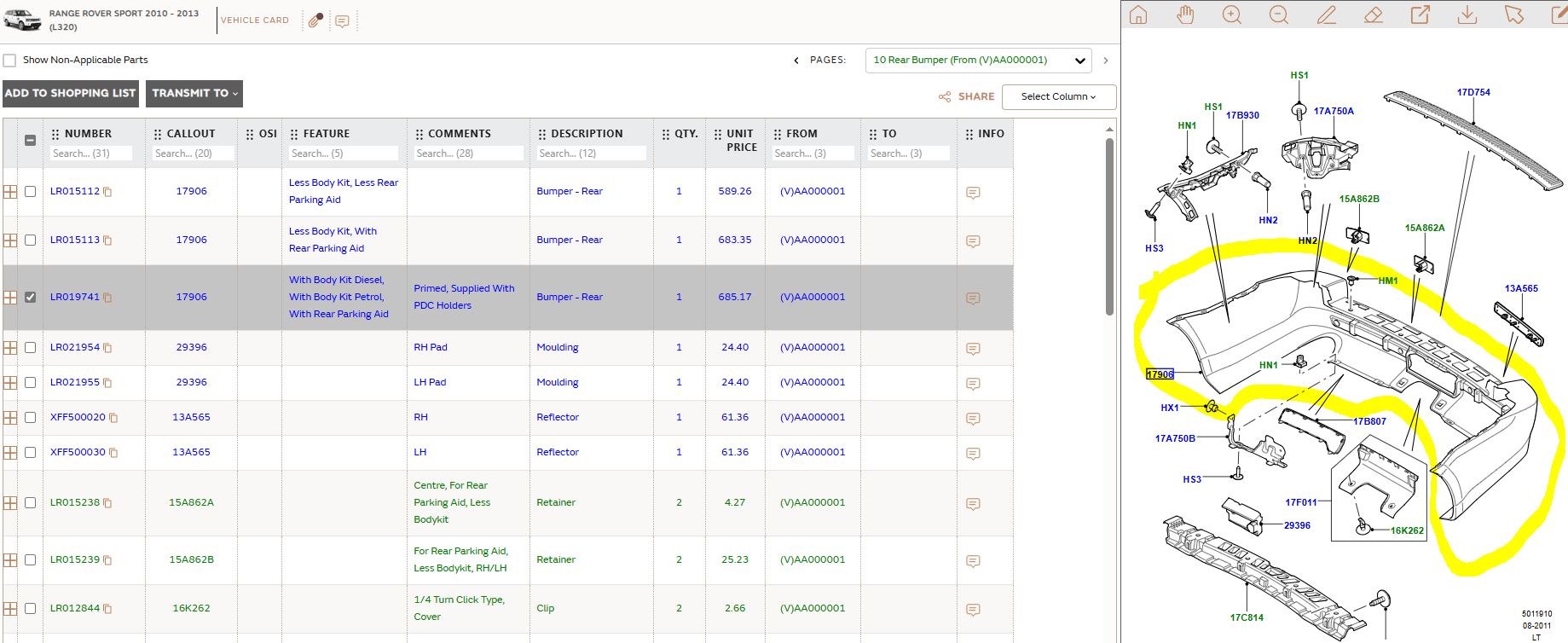Open part number LR015112 link
The width and height of the screenshot is (1568, 643).
75,192
